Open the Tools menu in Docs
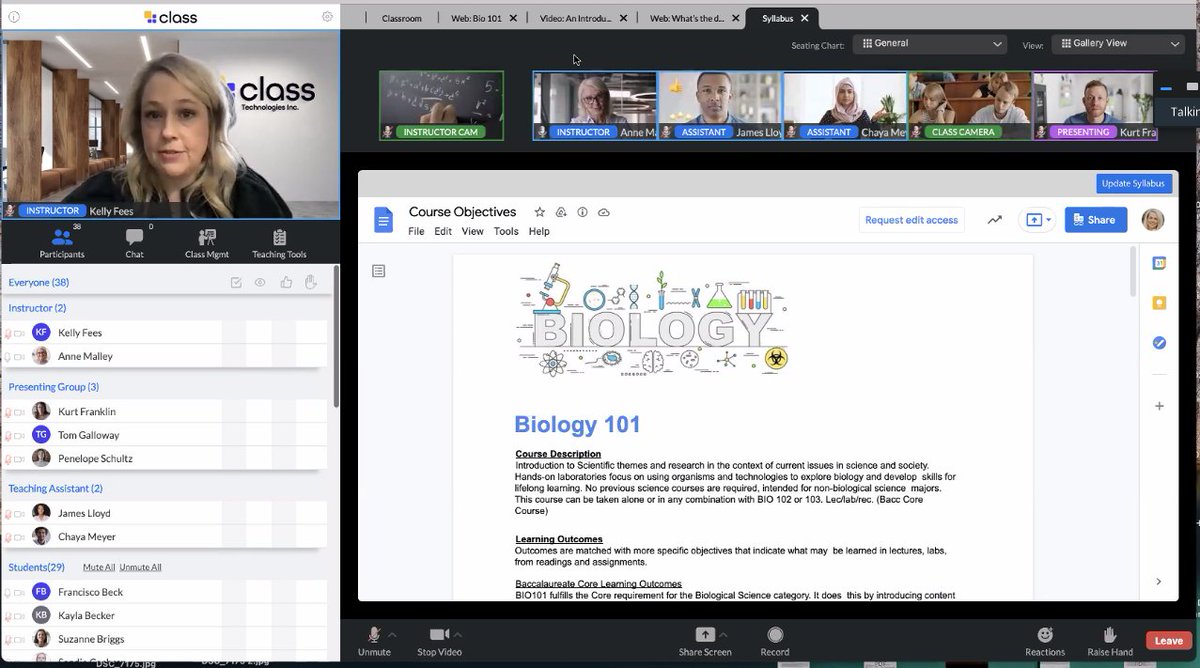 click(x=506, y=231)
